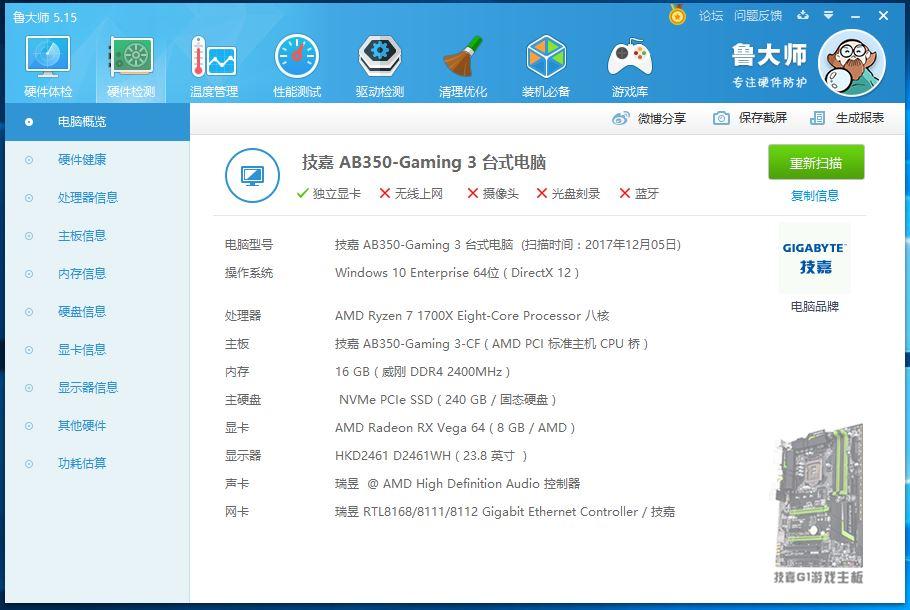Select 硬盘信息 in the sidebar
This screenshot has height=610, width=910.
point(97,312)
